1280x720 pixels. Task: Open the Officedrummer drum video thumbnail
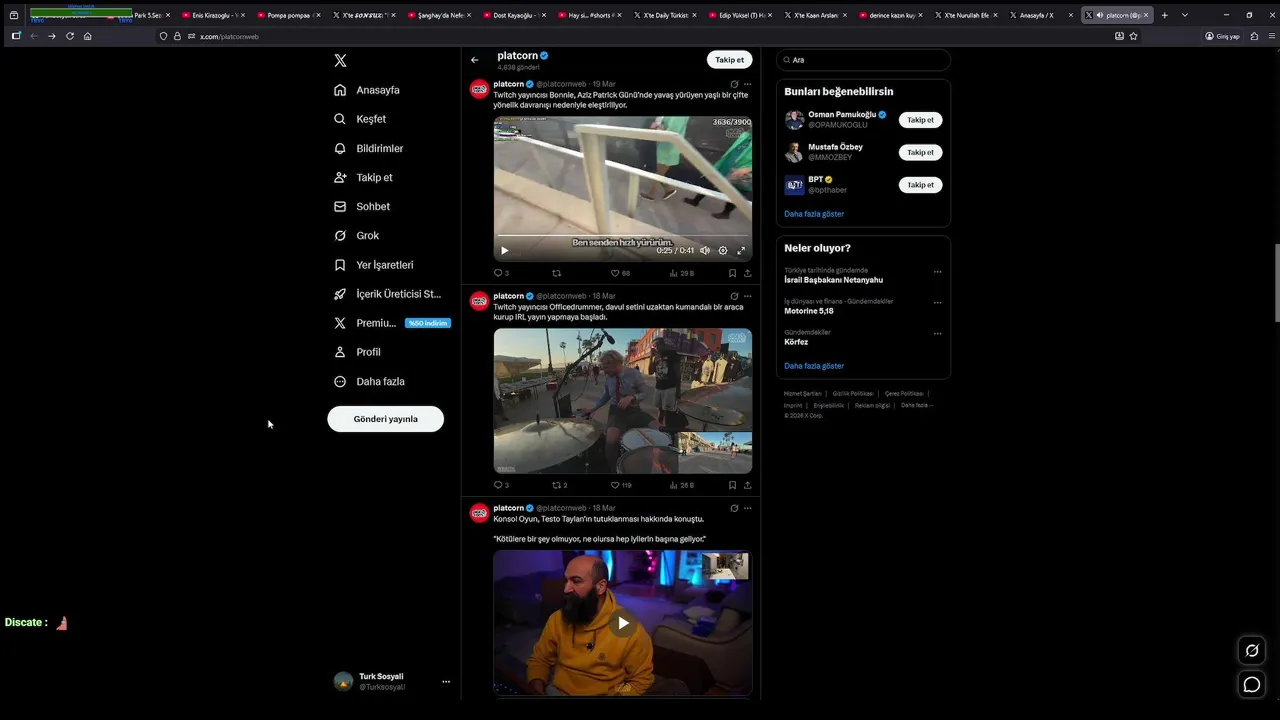tap(622, 400)
